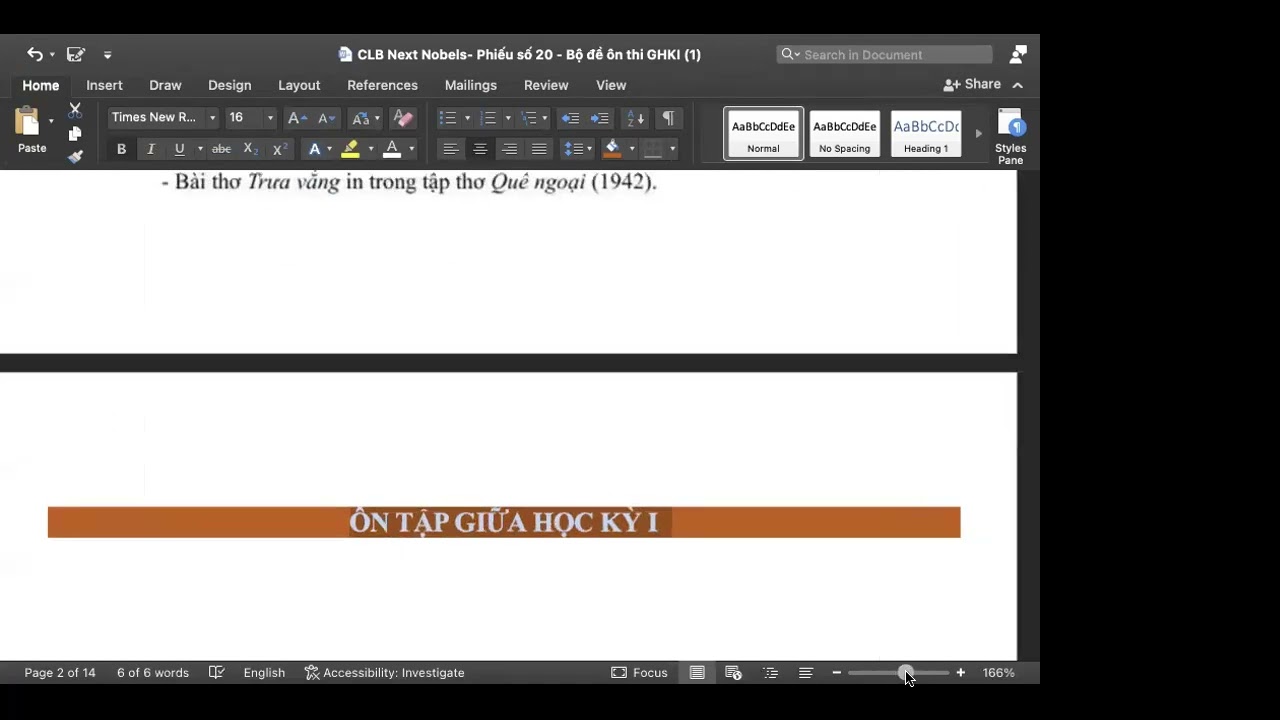Switch to the Mailings tab
Image resolution: width=1280 pixels, height=720 pixels.
click(x=470, y=85)
